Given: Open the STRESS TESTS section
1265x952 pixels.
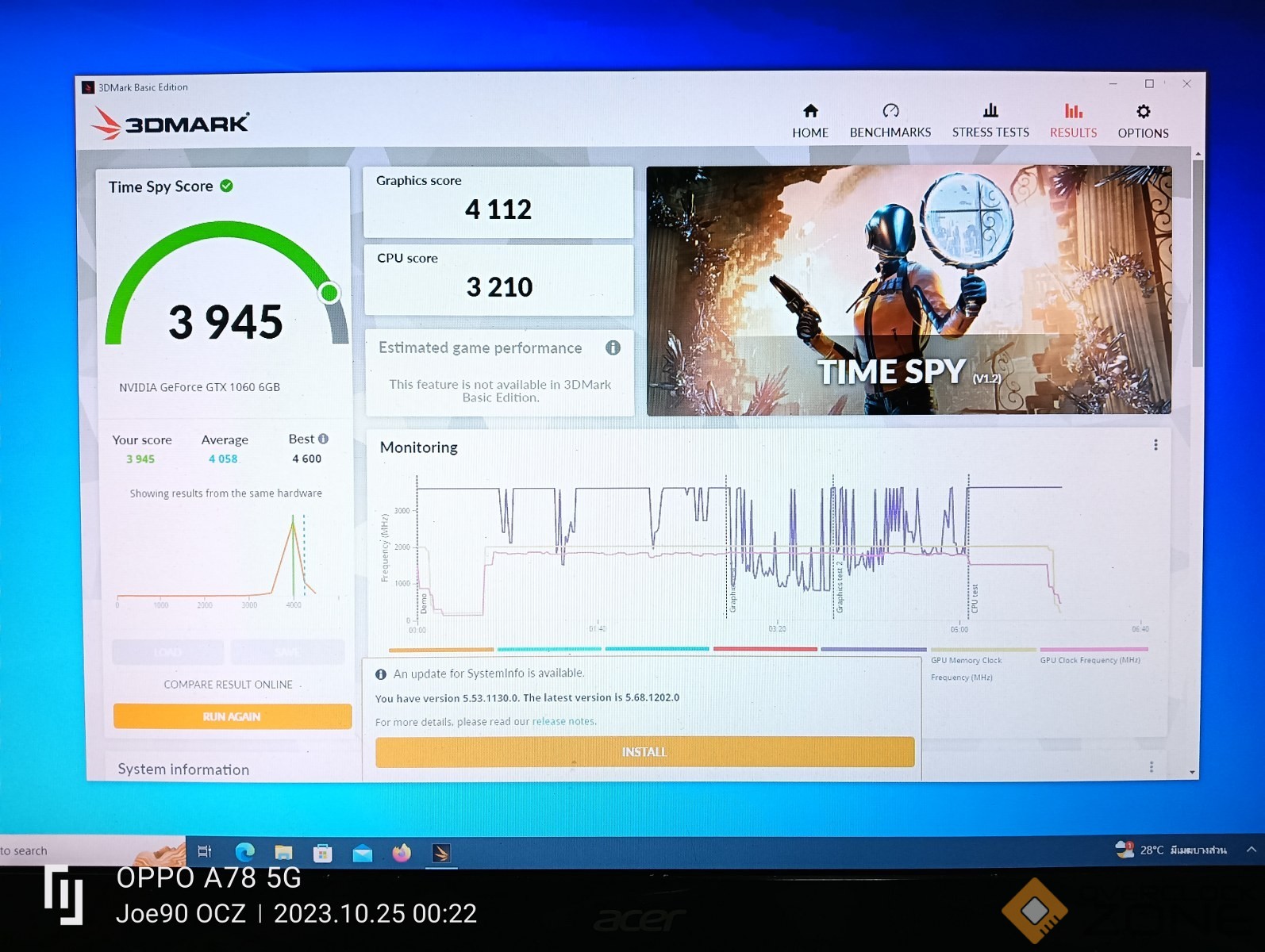Looking at the screenshot, I should [x=990, y=121].
